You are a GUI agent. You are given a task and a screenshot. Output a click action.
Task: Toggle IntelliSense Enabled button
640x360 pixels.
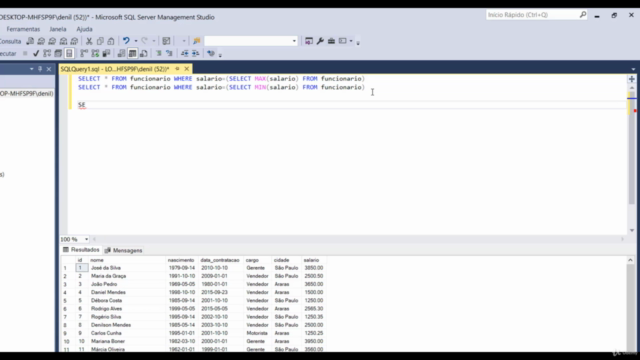(x=69, y=53)
